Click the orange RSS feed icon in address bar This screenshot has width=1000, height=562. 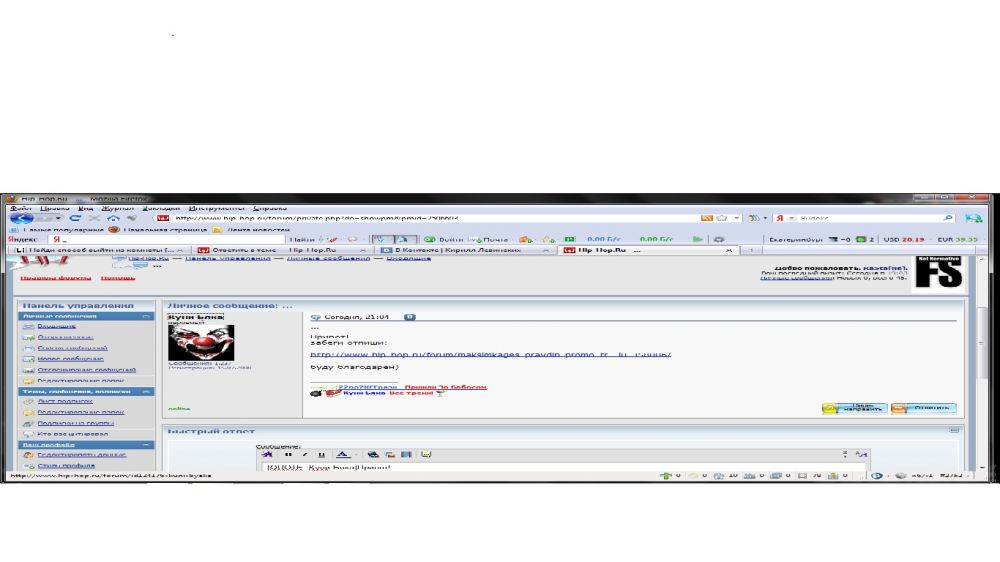click(x=707, y=218)
